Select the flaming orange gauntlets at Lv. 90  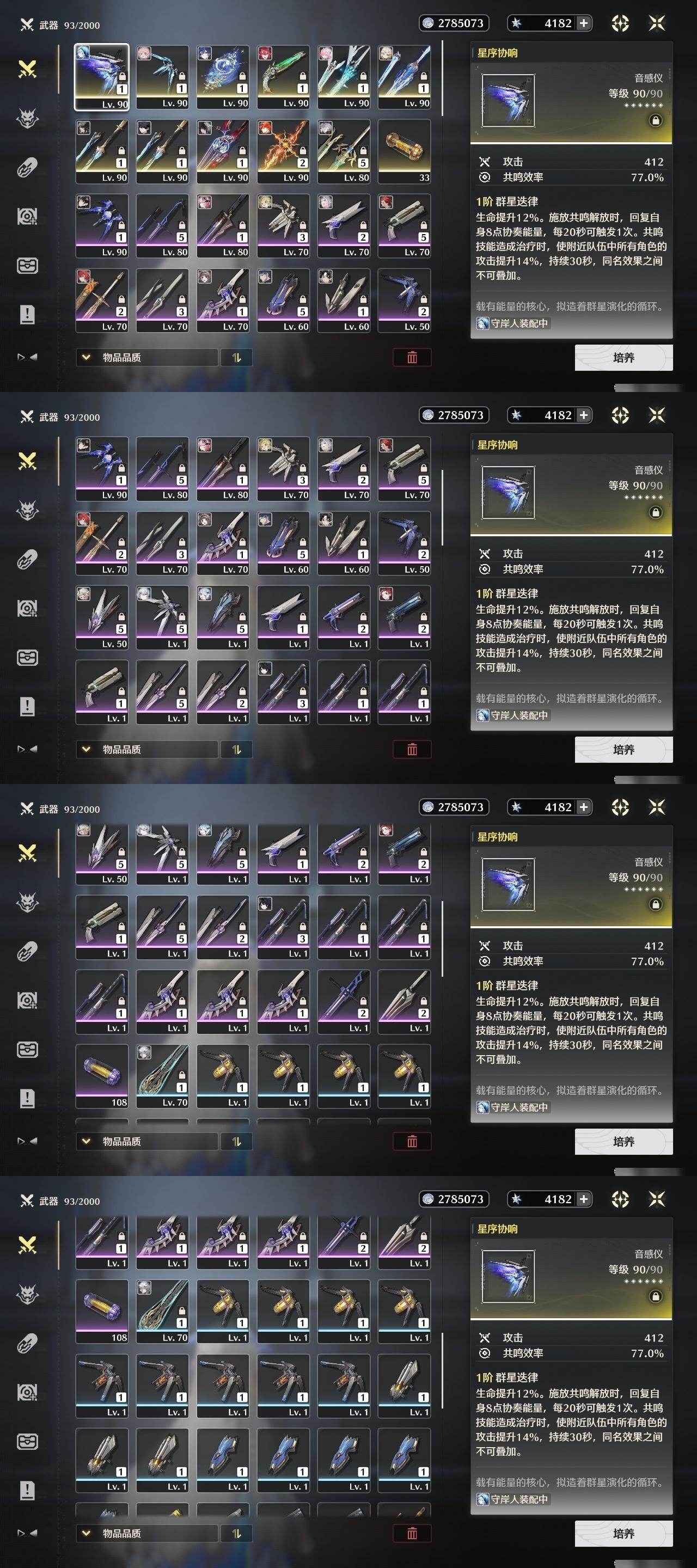[x=283, y=151]
